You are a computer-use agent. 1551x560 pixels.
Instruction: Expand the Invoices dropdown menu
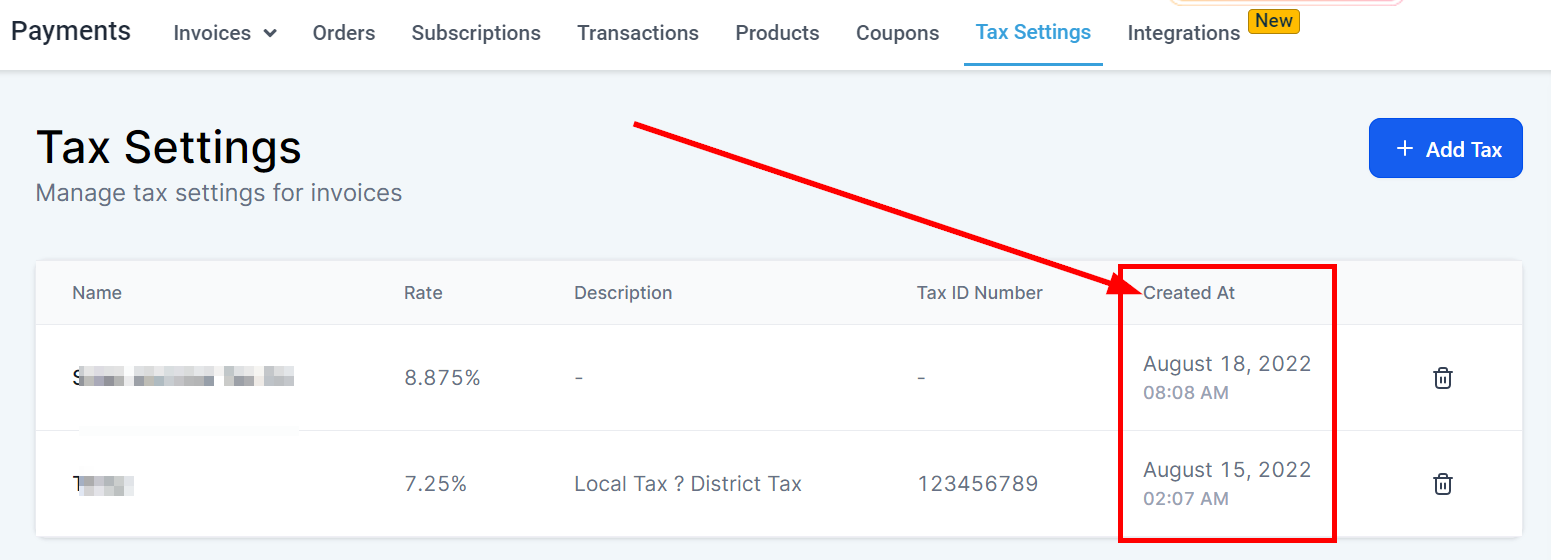tap(225, 33)
